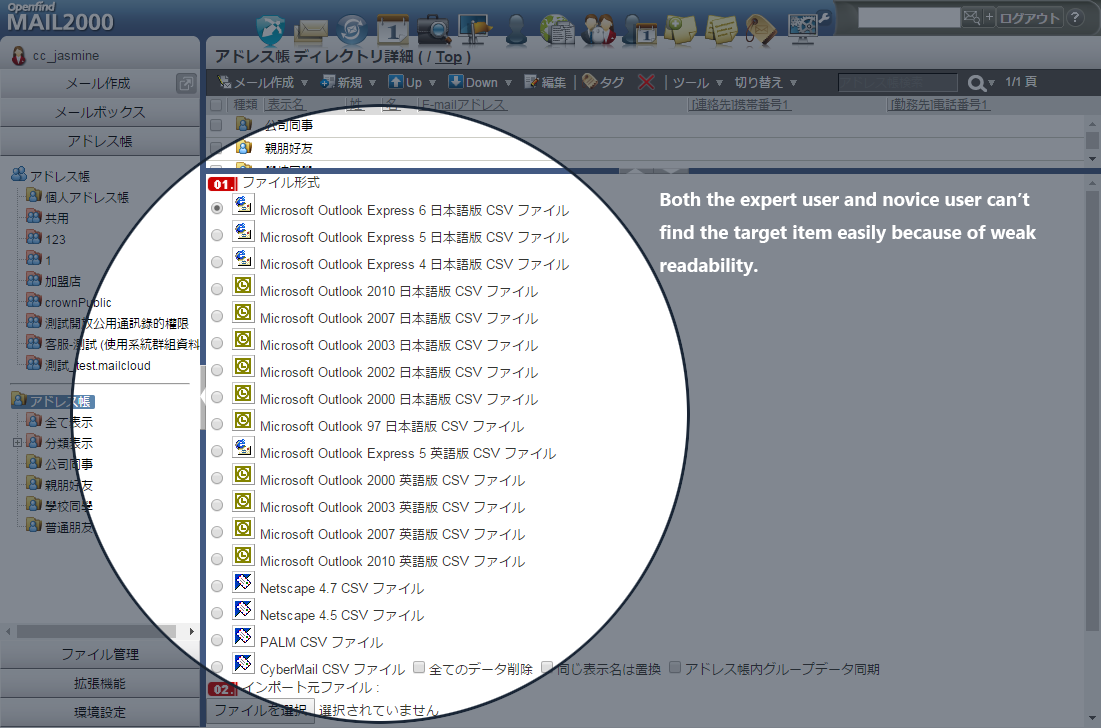Click the ファイルを選択 file chooser button
1101x728 pixels.
pyautogui.click(x=261, y=710)
